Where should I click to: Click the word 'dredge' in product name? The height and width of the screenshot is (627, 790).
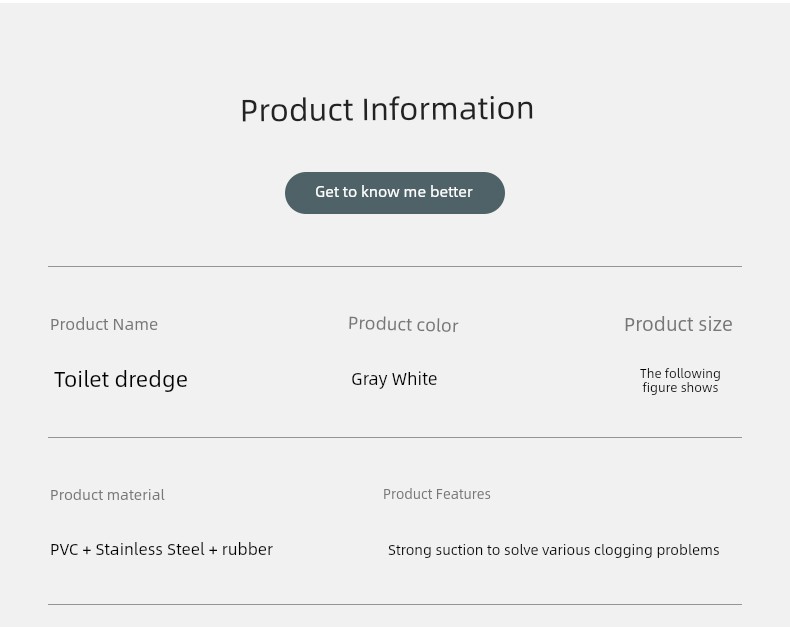[x=151, y=380]
